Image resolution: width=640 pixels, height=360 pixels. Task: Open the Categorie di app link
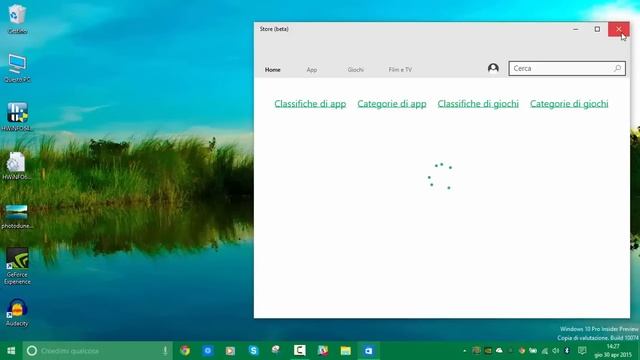392,104
